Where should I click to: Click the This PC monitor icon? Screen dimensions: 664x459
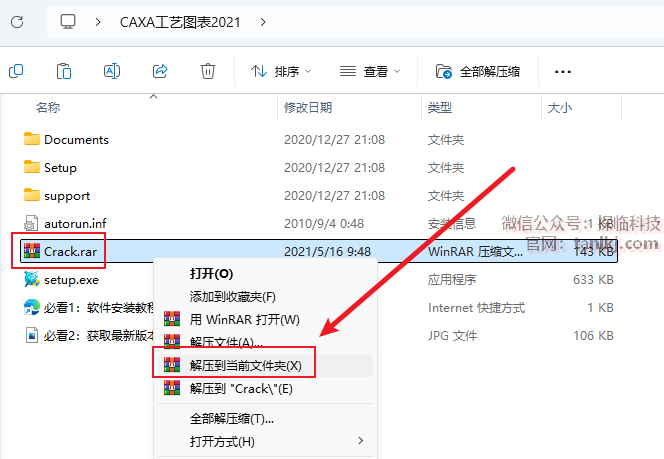click(68, 21)
